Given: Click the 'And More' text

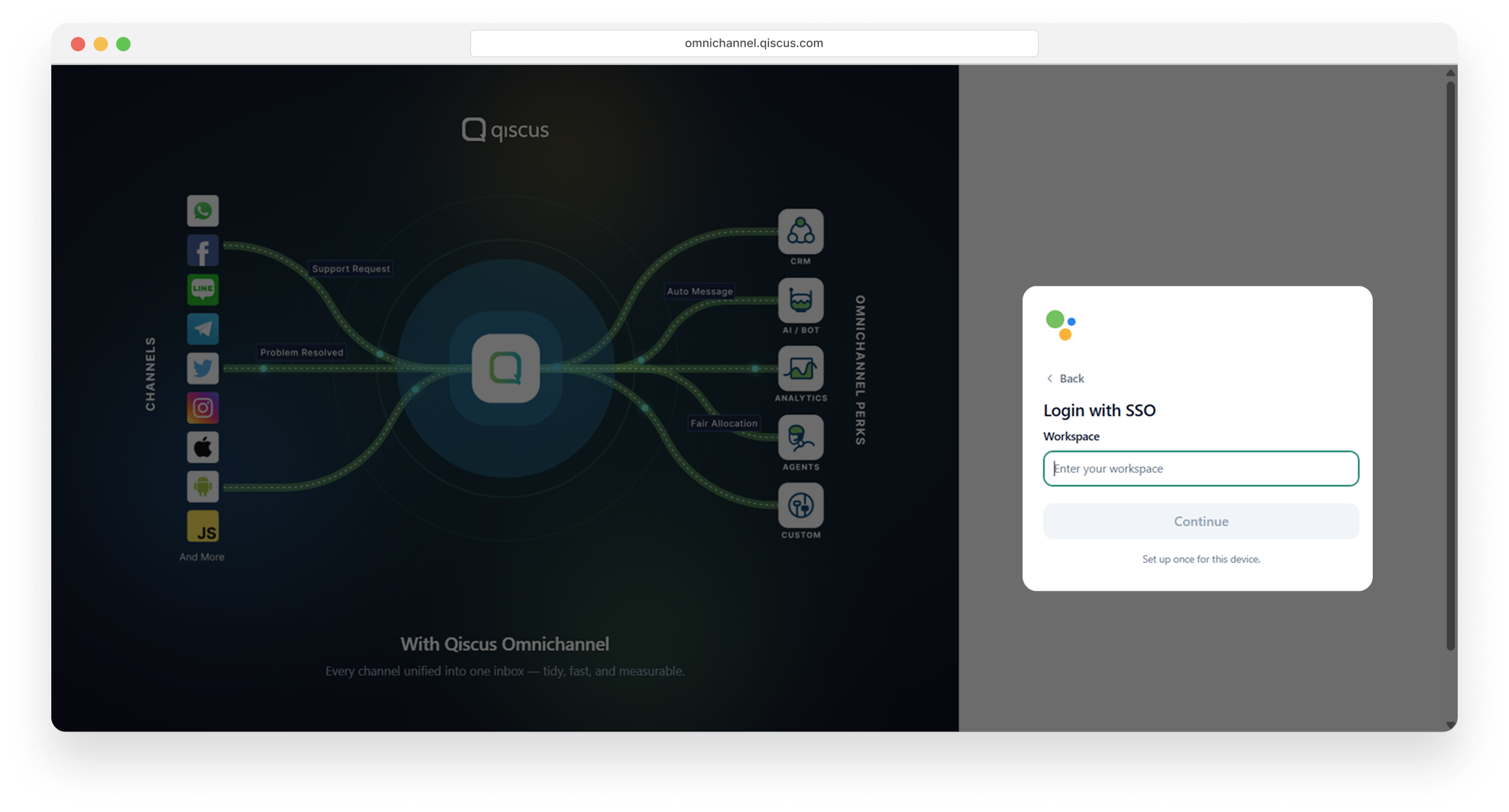Looking at the screenshot, I should [202, 557].
